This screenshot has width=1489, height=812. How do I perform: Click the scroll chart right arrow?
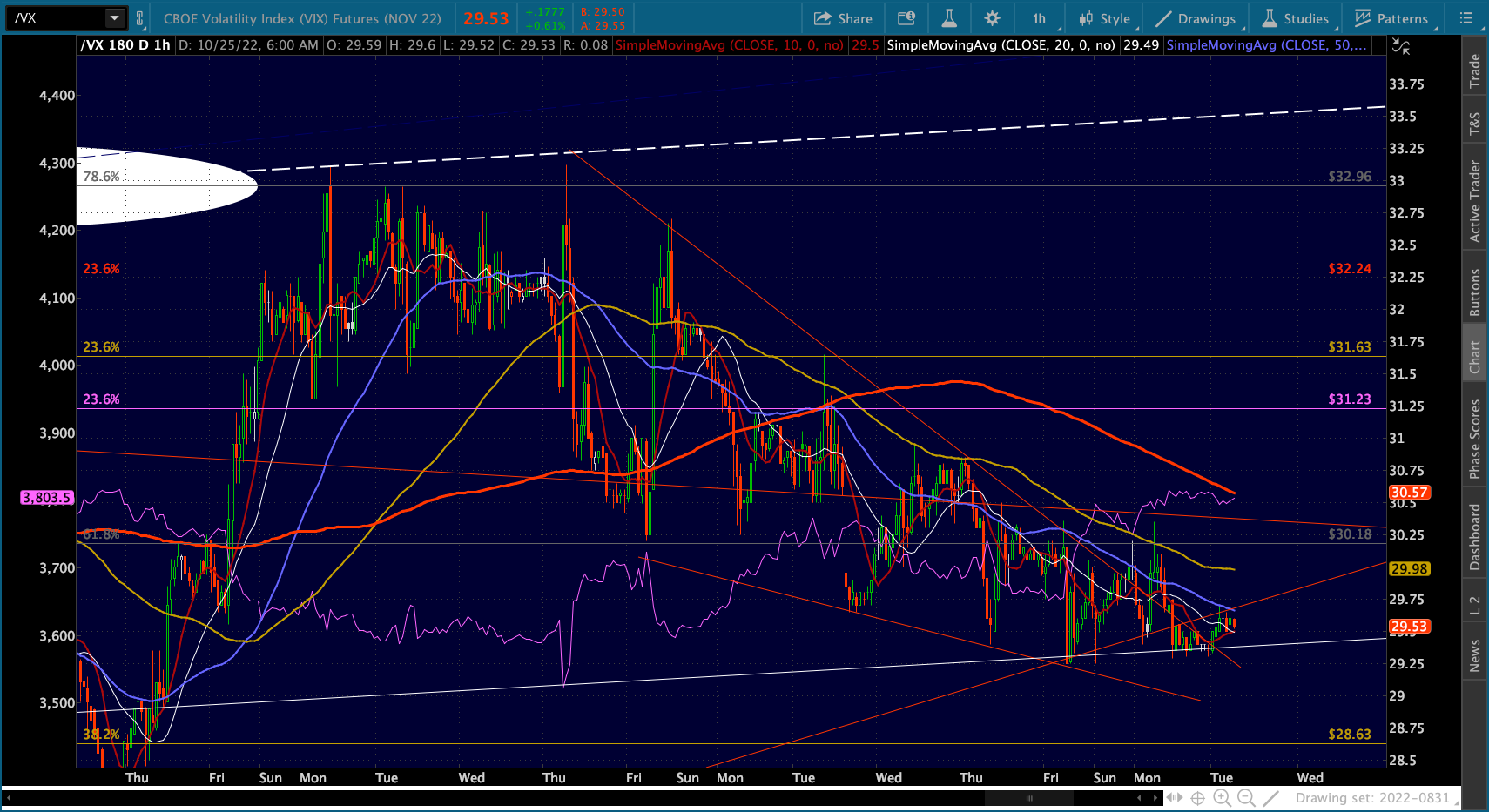coord(1155,797)
